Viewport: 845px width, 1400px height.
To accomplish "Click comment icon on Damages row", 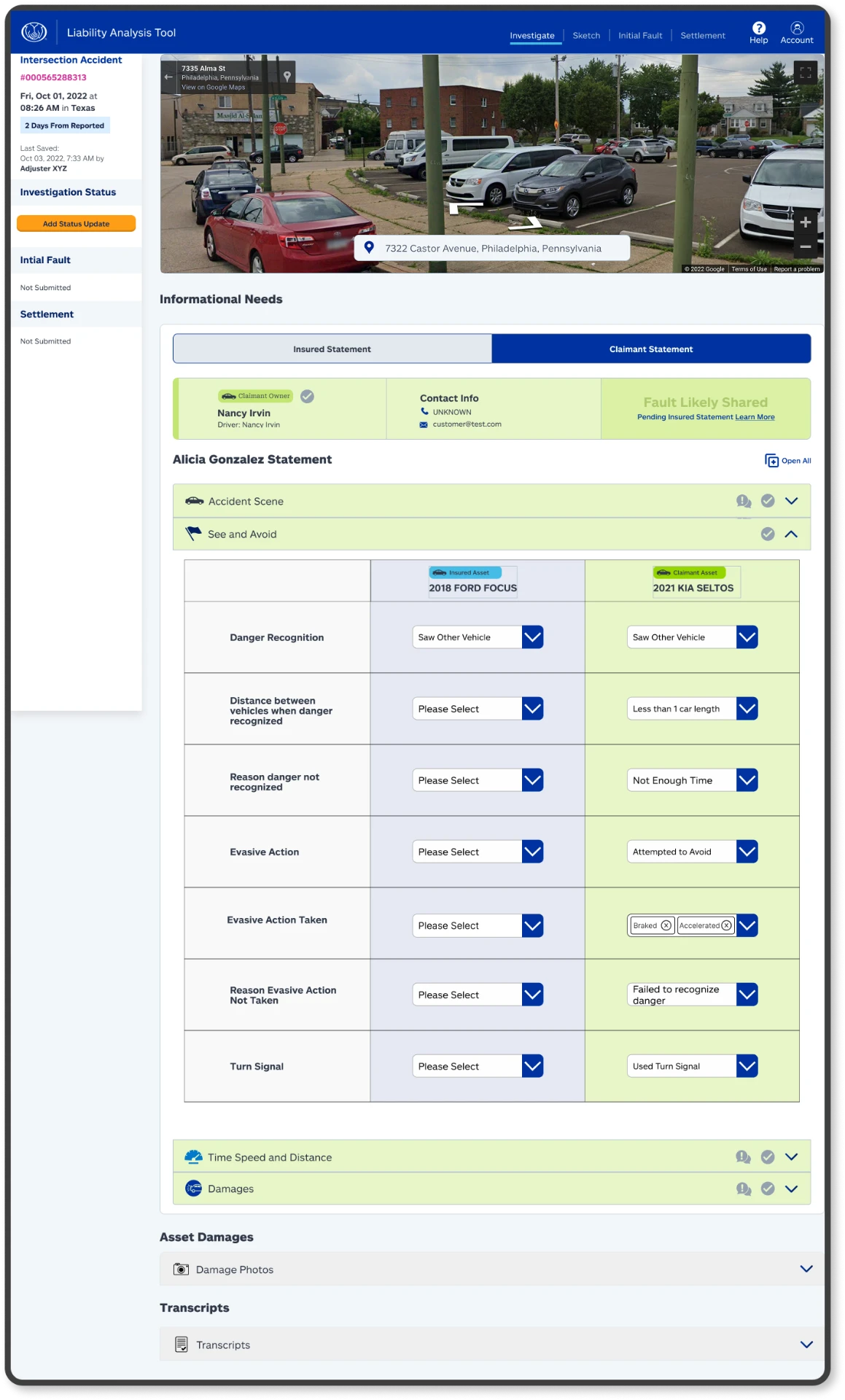I will pyautogui.click(x=744, y=1189).
